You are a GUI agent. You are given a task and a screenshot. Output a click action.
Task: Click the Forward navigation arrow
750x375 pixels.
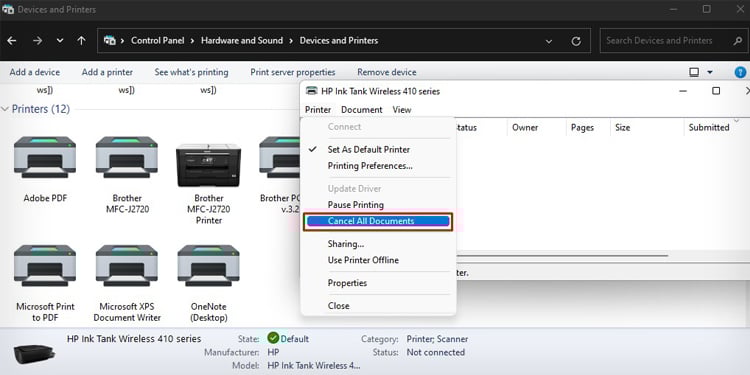[x=37, y=41]
